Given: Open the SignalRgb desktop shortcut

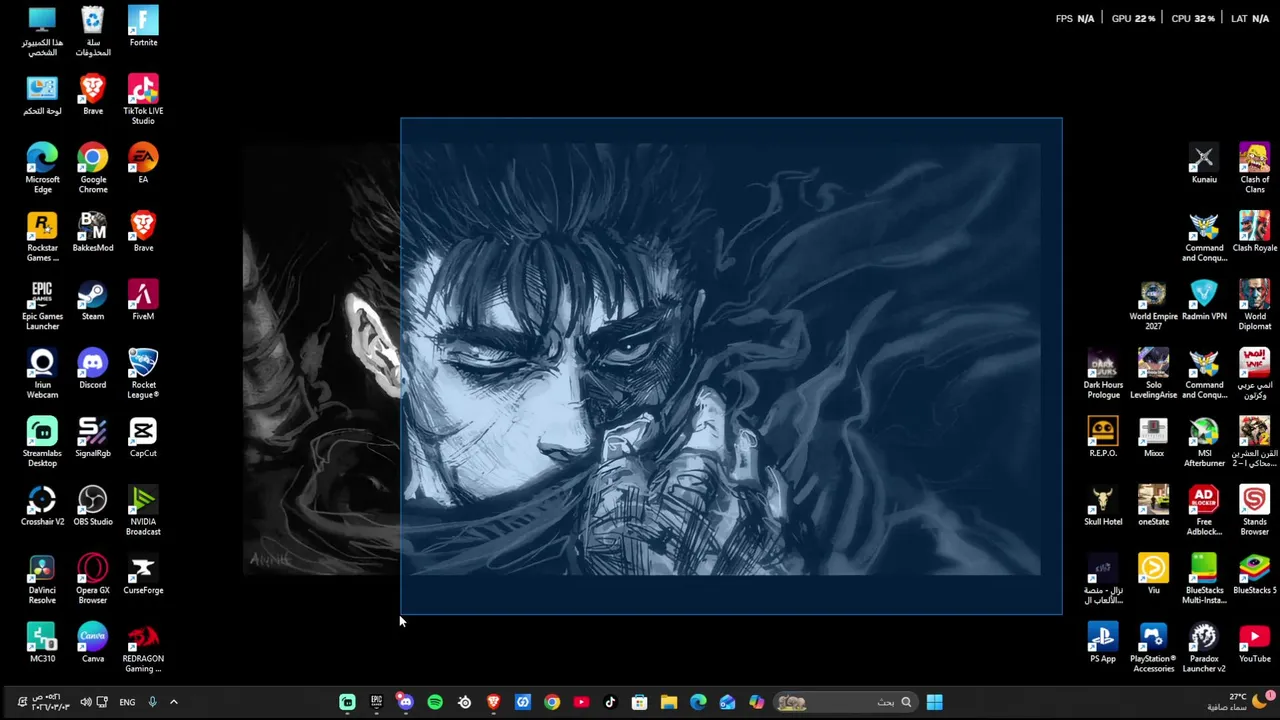Looking at the screenshot, I should click(93, 437).
